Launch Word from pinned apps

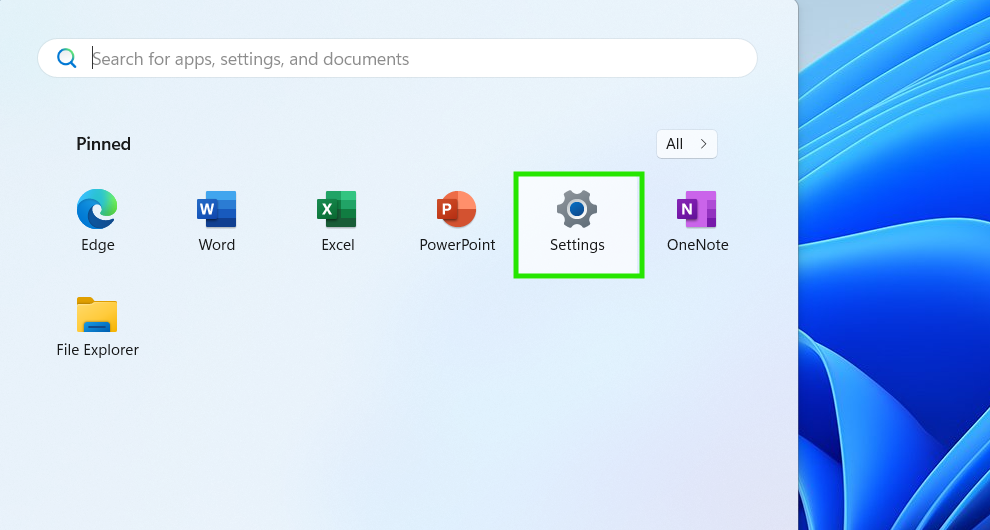[217, 221]
